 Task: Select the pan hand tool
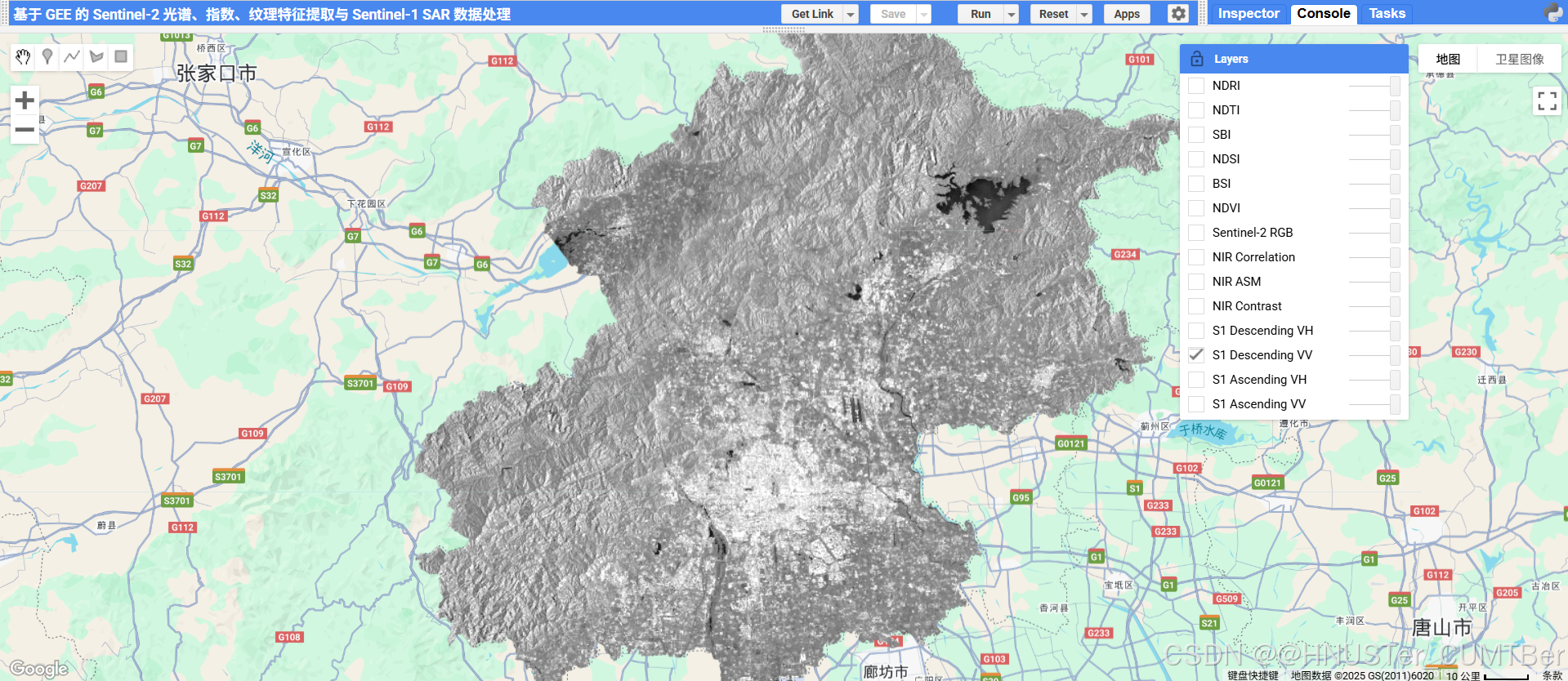[x=23, y=56]
